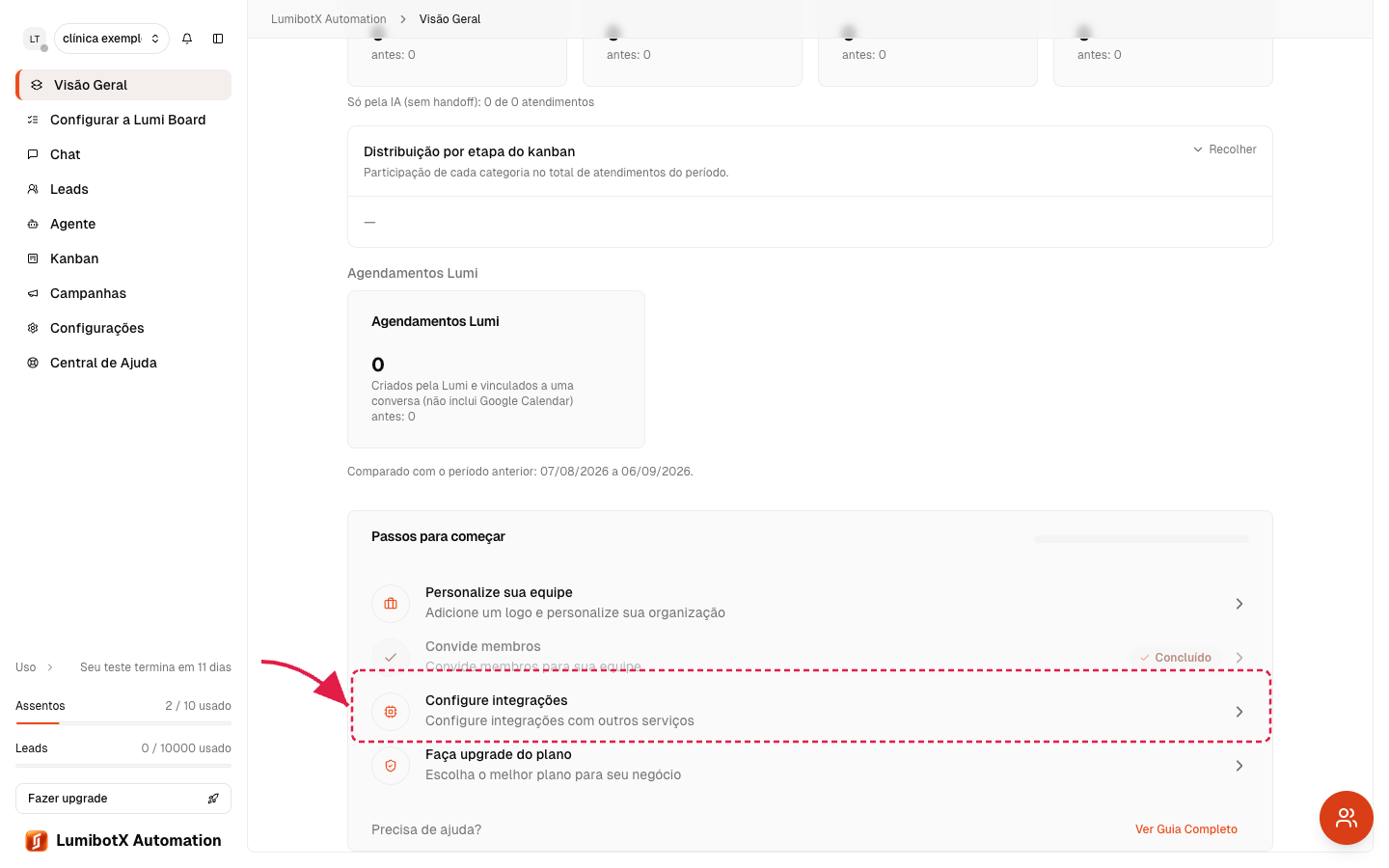This screenshot has height=868, width=1389.
Task: Click the Visão Geral layers icon
Action: pos(37,85)
